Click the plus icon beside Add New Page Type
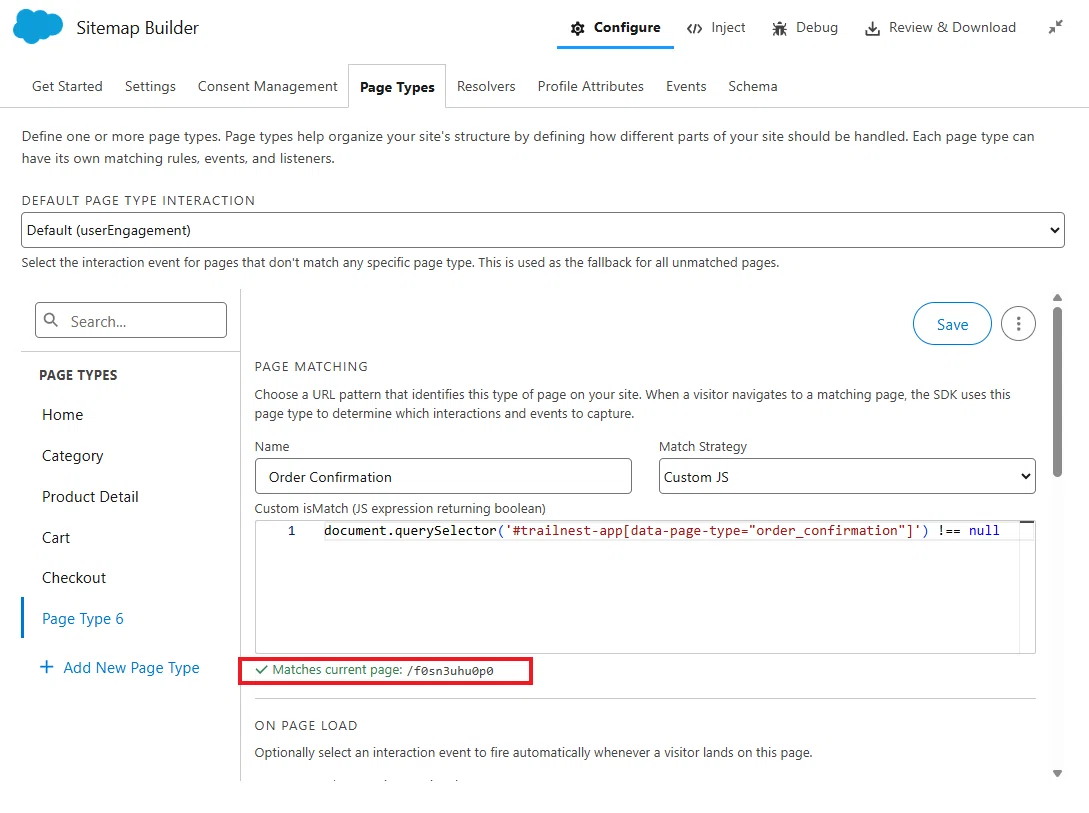Image resolution: width=1089 pixels, height=813 pixels. (47, 667)
